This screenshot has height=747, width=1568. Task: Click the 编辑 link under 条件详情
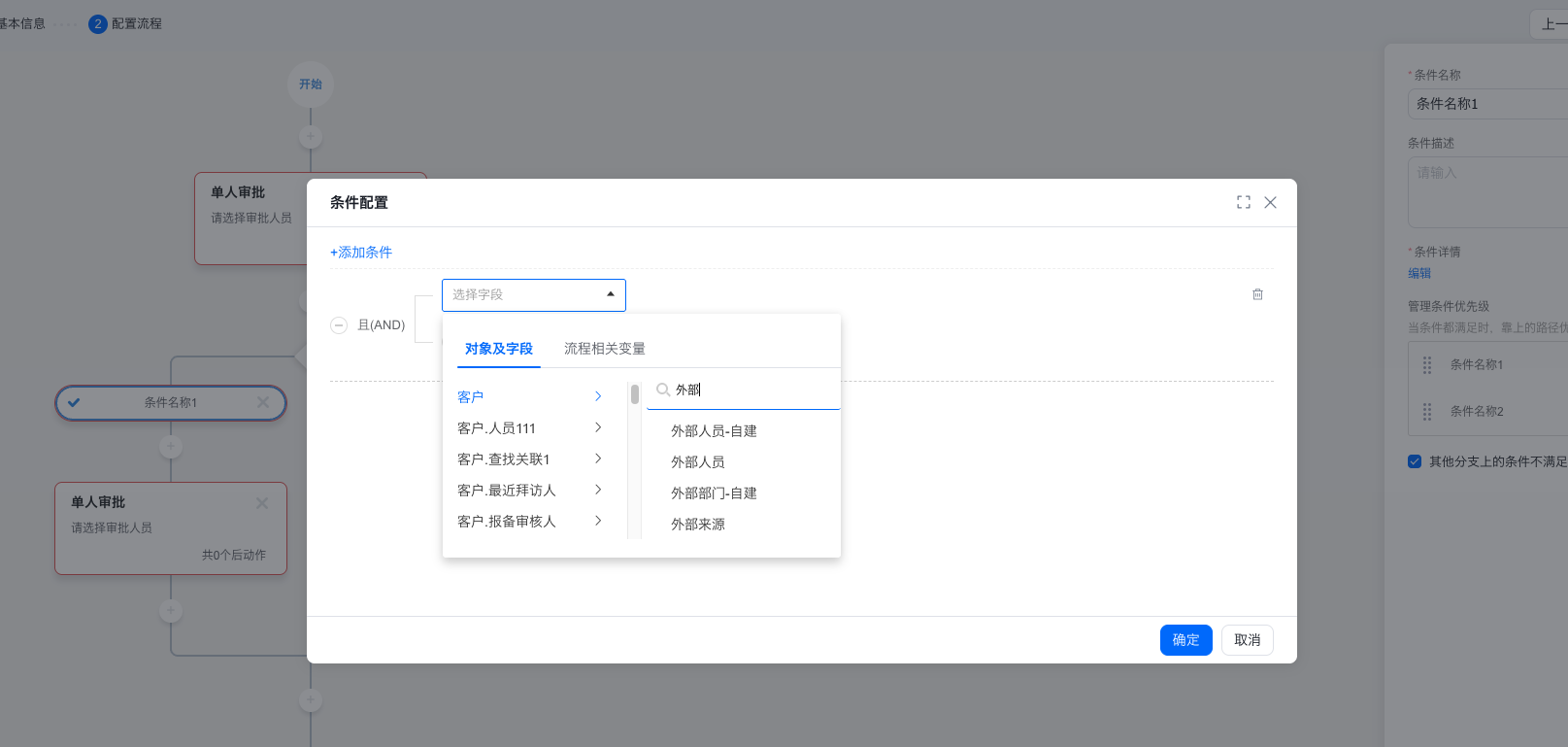click(1419, 274)
